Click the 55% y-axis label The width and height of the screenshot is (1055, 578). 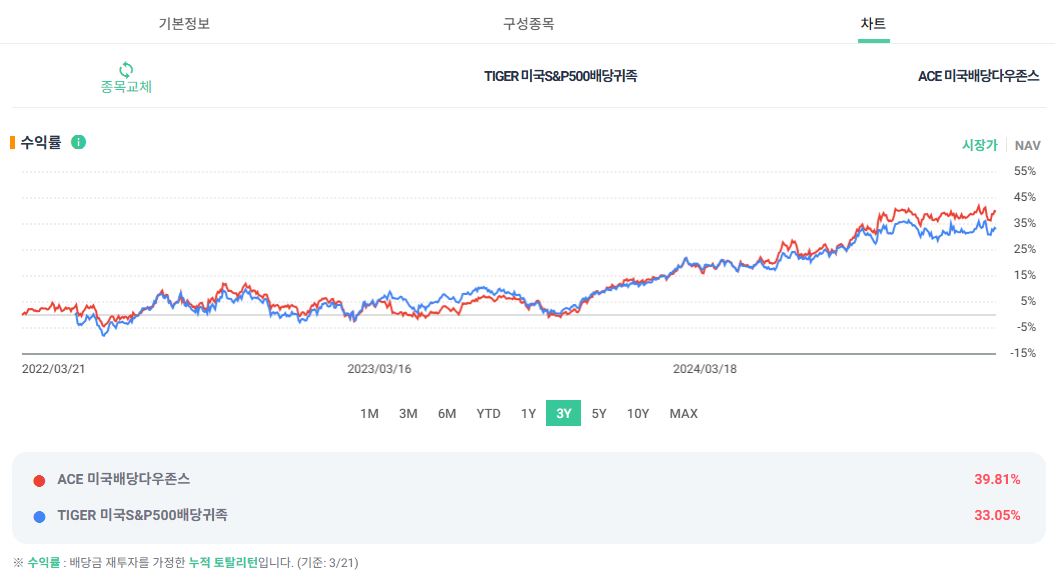point(1025,172)
